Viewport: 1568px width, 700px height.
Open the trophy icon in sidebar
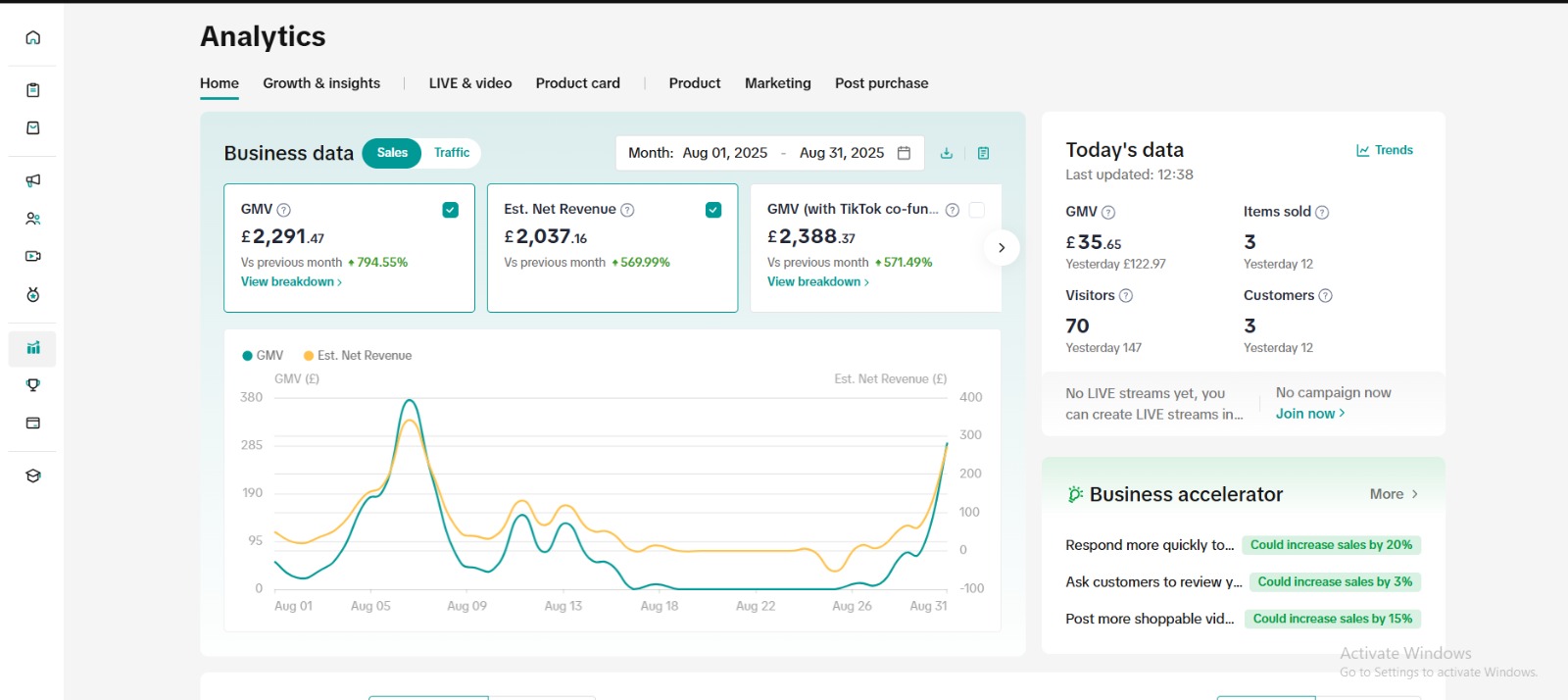point(33,385)
